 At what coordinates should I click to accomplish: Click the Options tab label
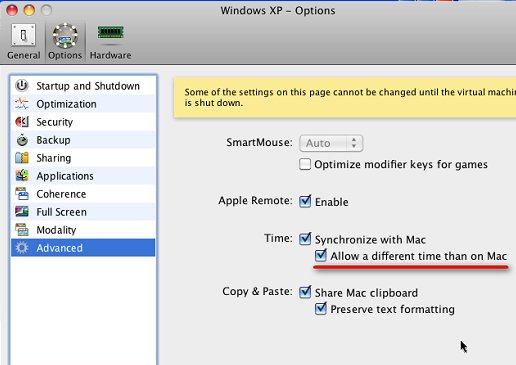pyautogui.click(x=65, y=55)
